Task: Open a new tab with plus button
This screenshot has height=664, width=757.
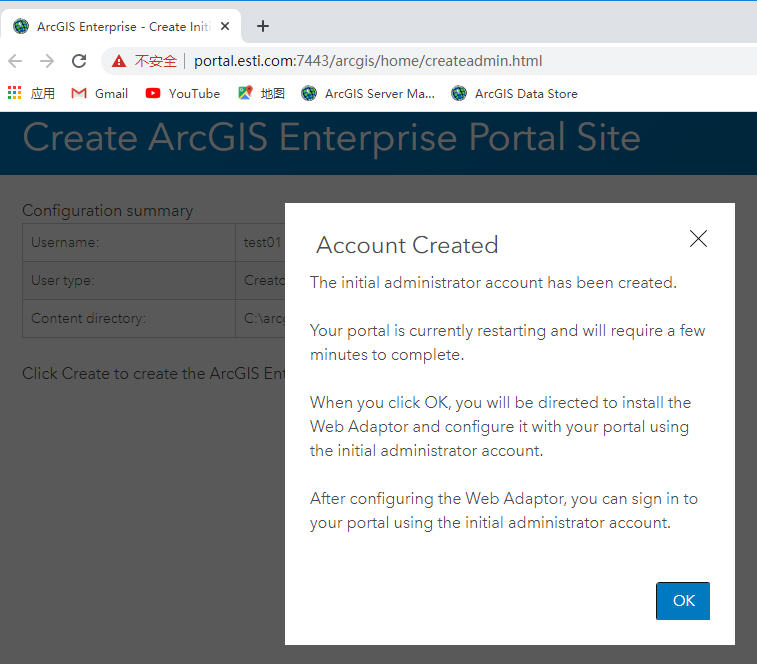Action: [263, 26]
